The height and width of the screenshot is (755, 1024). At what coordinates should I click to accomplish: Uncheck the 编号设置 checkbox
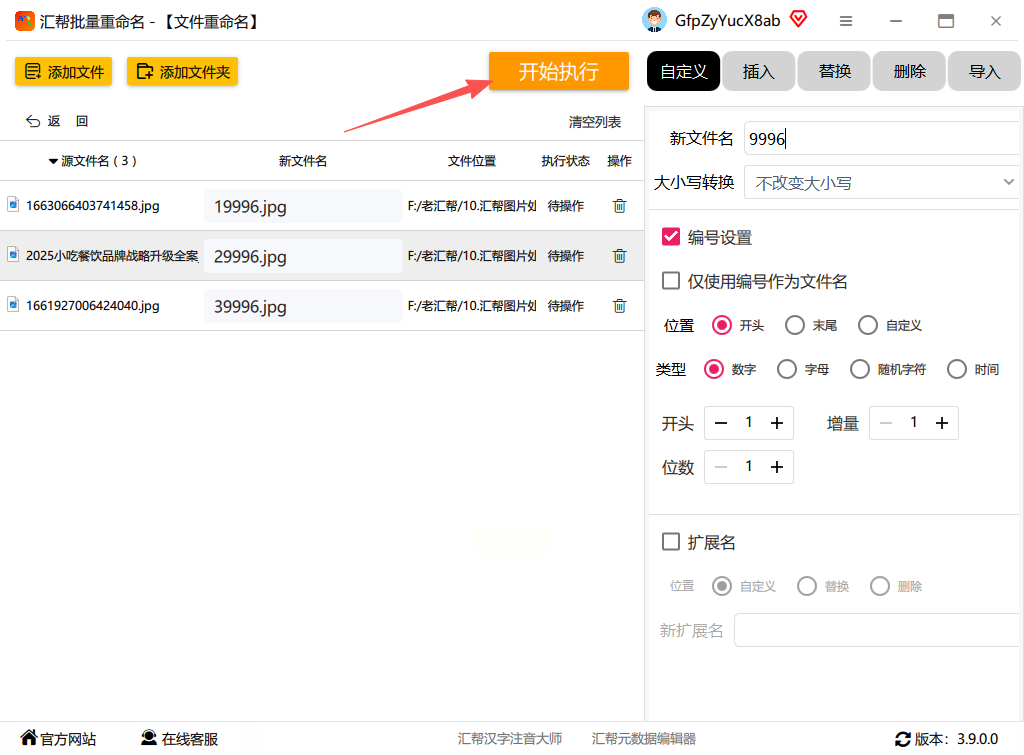click(x=671, y=236)
